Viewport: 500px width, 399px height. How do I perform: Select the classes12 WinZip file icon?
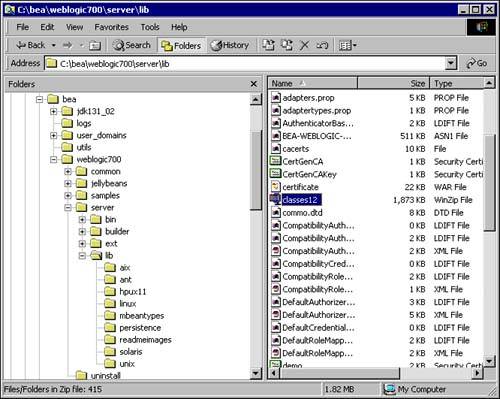(275, 199)
